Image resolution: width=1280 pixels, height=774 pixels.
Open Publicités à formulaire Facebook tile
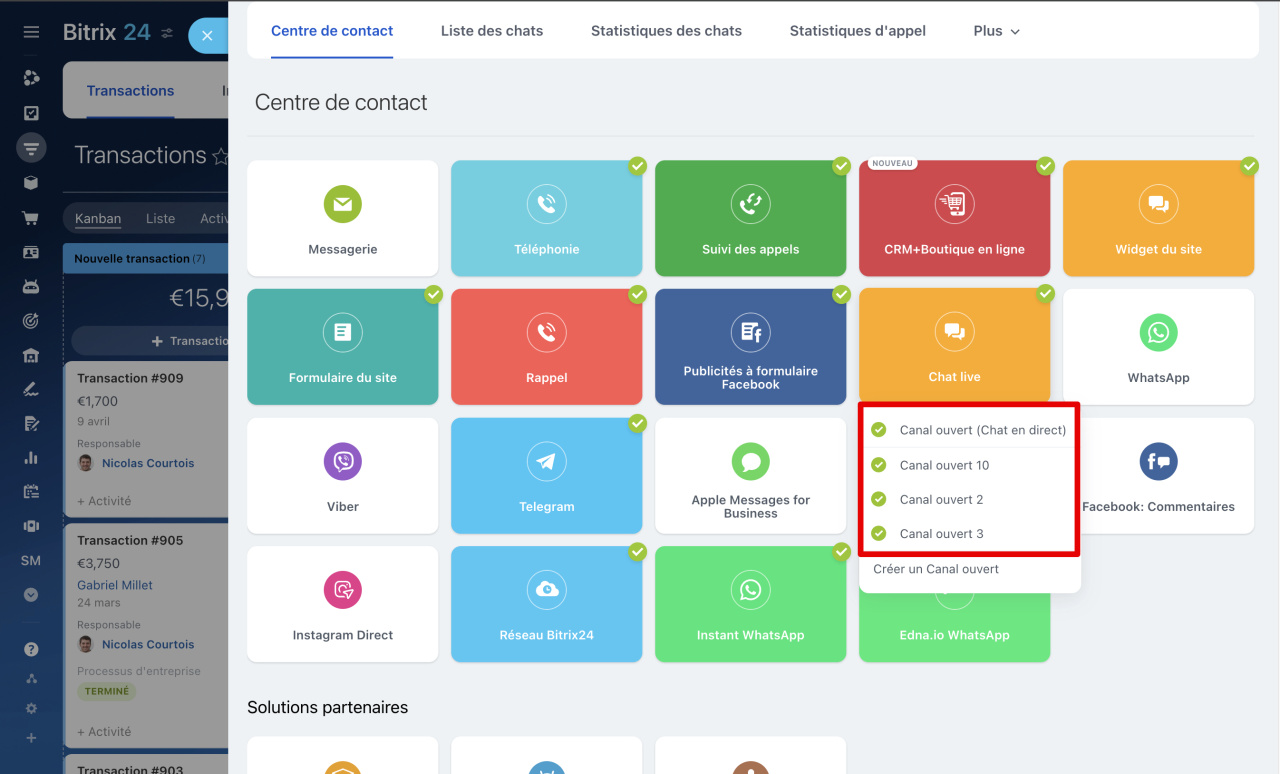click(751, 347)
